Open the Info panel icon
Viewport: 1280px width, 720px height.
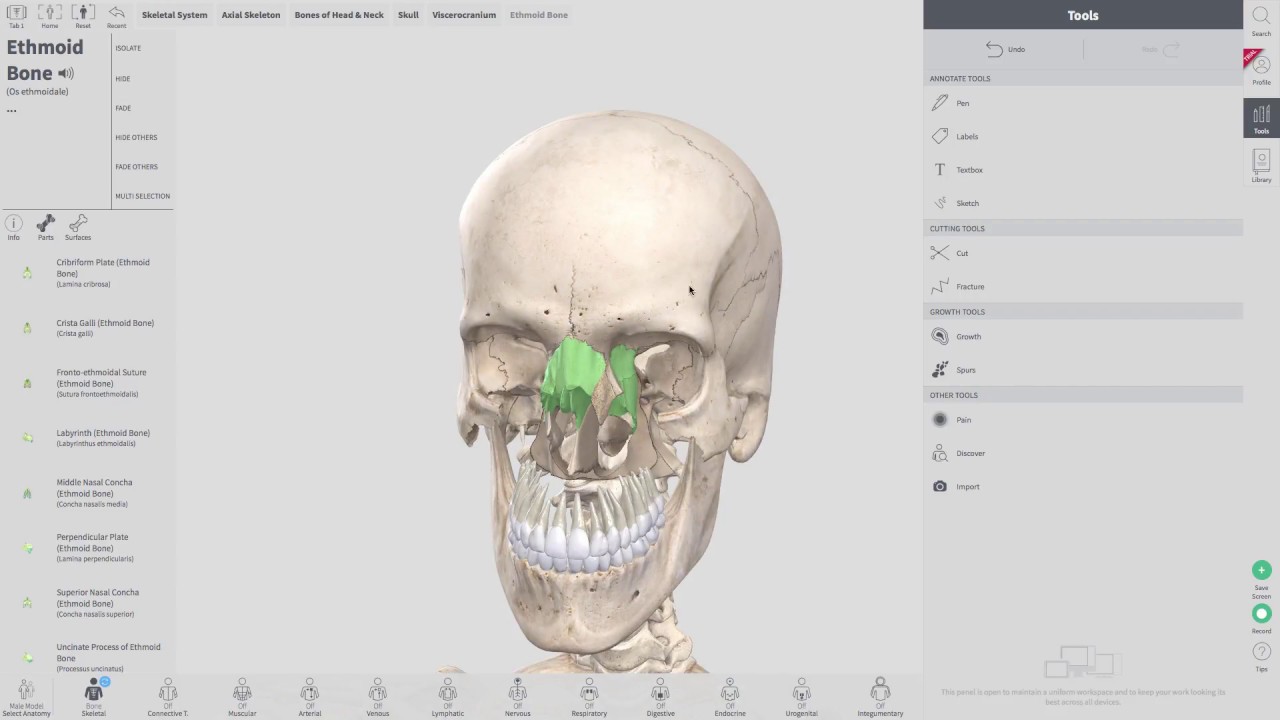point(14,227)
